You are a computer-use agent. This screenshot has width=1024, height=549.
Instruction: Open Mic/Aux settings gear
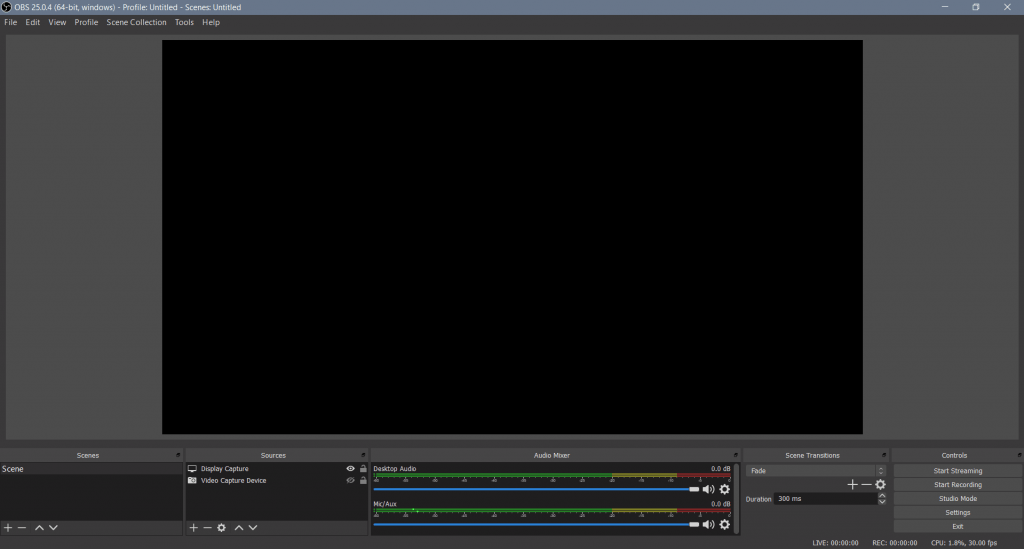[724, 524]
